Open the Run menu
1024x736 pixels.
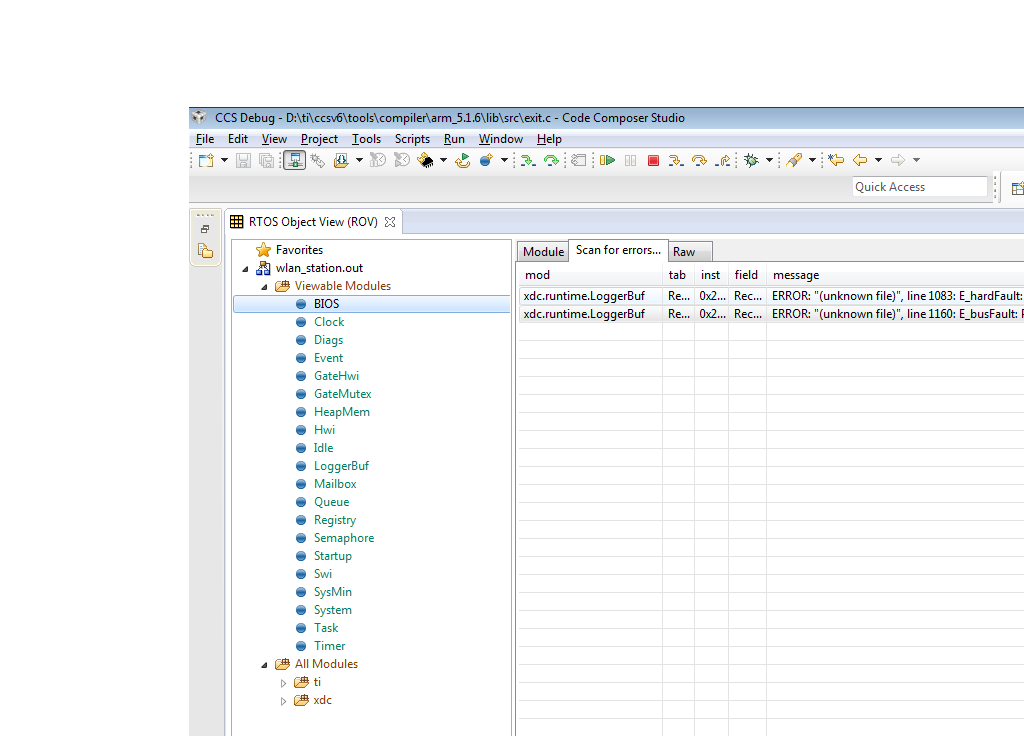455,139
